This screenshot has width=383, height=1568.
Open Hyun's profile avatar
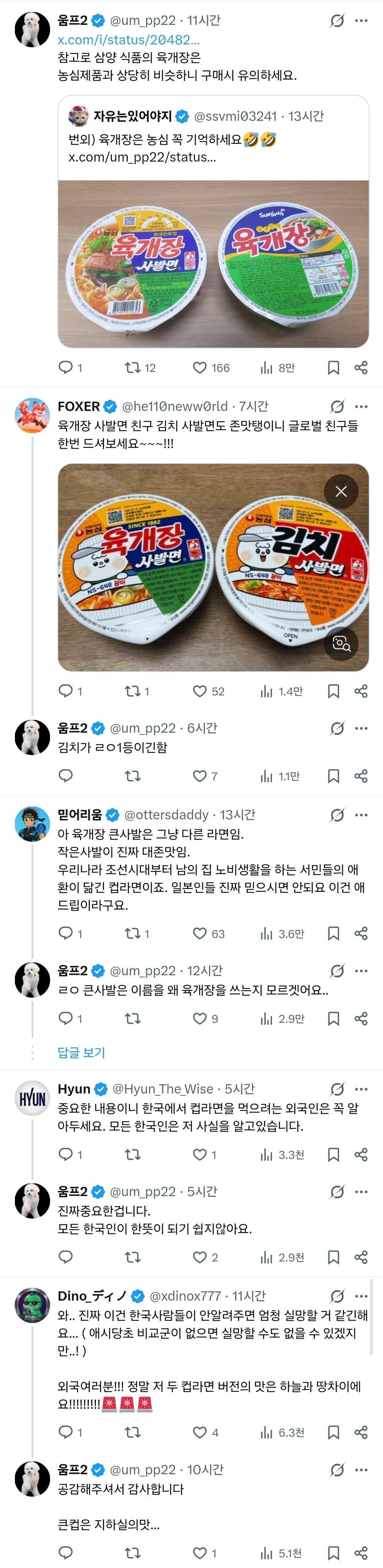(x=32, y=1098)
